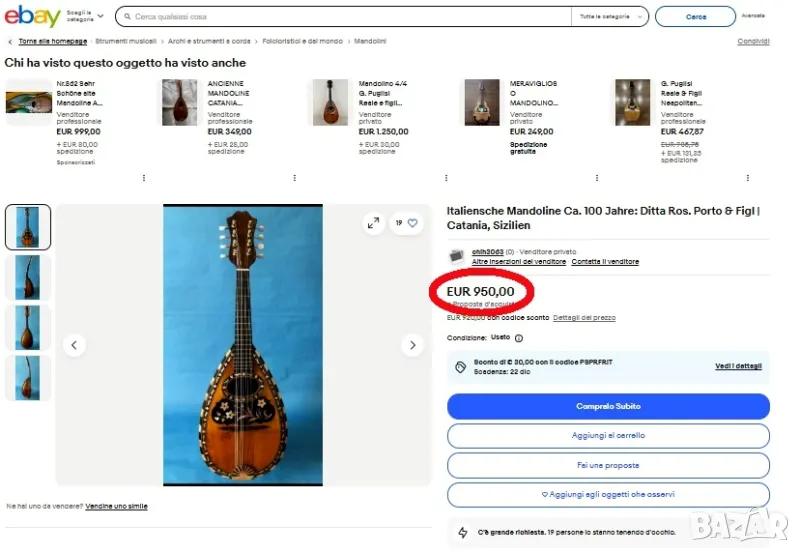Image resolution: width=800 pixels, height=553 pixels.
Task: Open the Mandolini breadcrumb category
Action: tap(370, 41)
